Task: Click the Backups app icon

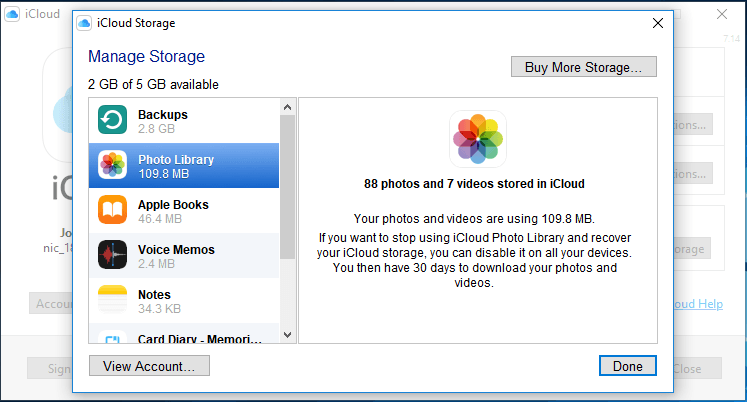Action: [112, 121]
